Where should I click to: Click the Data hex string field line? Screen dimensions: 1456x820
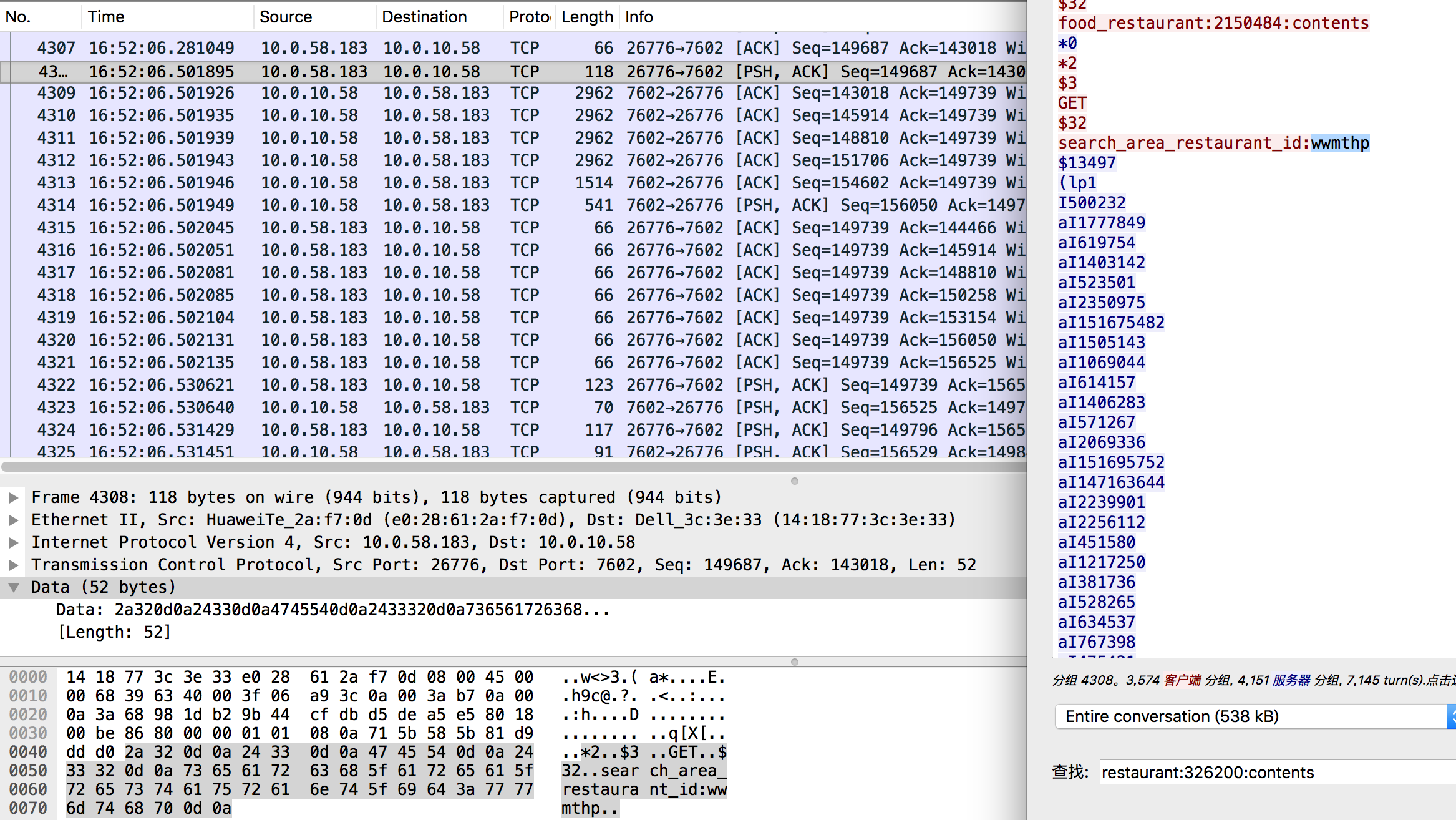pyautogui.click(x=333, y=610)
